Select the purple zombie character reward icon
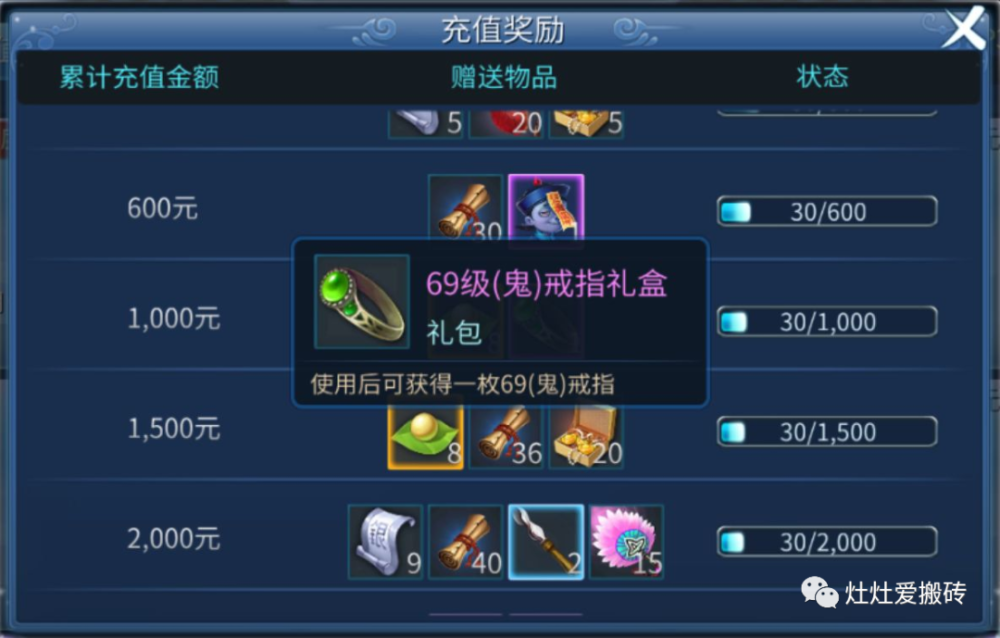 [x=546, y=207]
